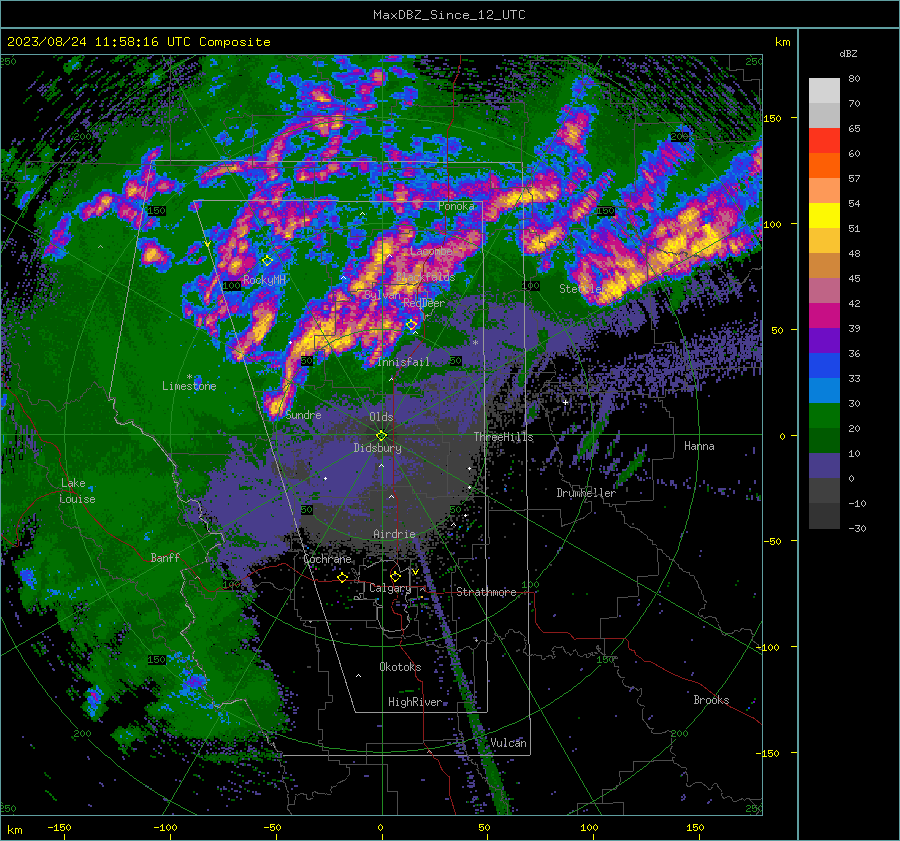Click the yellow diamond marker below Cochrane label

click(x=343, y=578)
